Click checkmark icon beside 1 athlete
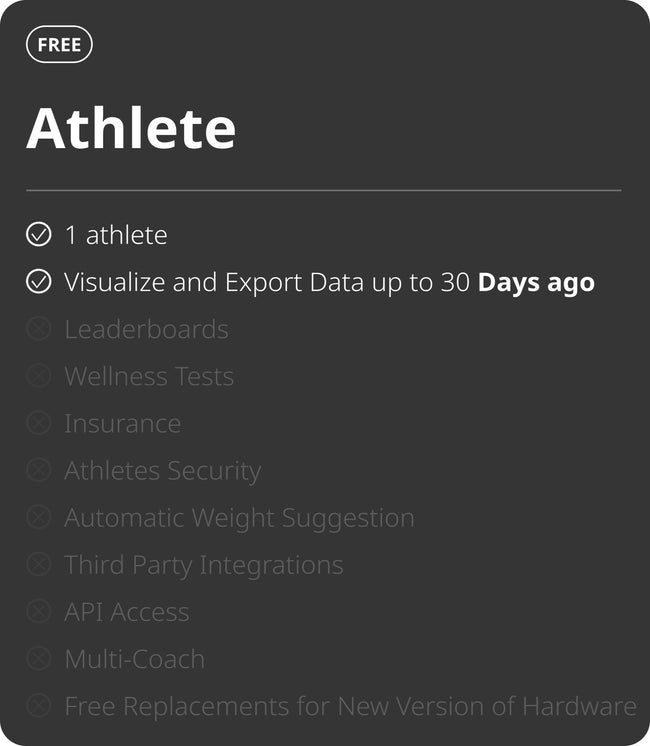Image resolution: width=650 pixels, height=746 pixels. pos(38,235)
